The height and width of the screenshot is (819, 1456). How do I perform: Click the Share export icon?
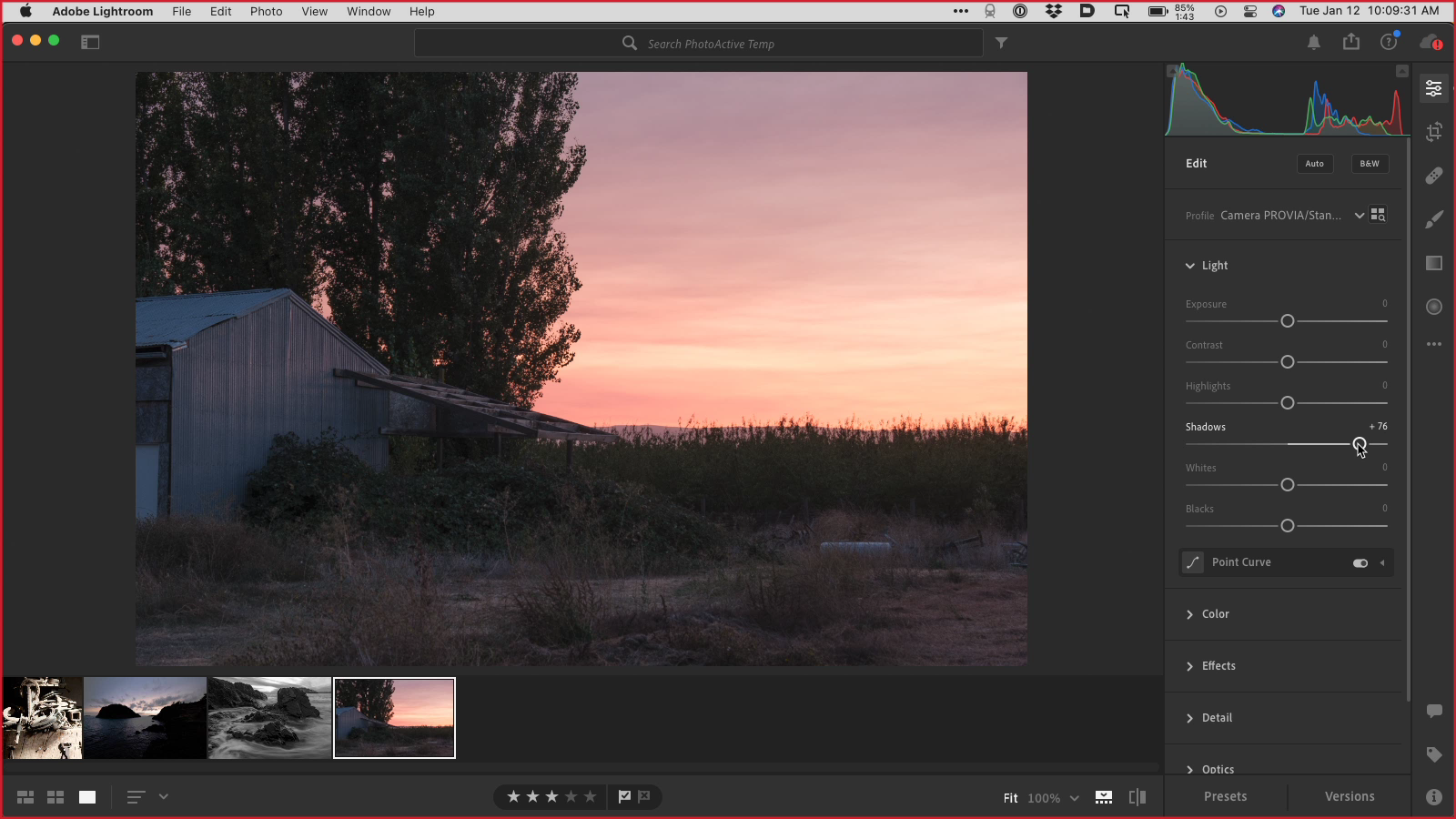[1351, 42]
